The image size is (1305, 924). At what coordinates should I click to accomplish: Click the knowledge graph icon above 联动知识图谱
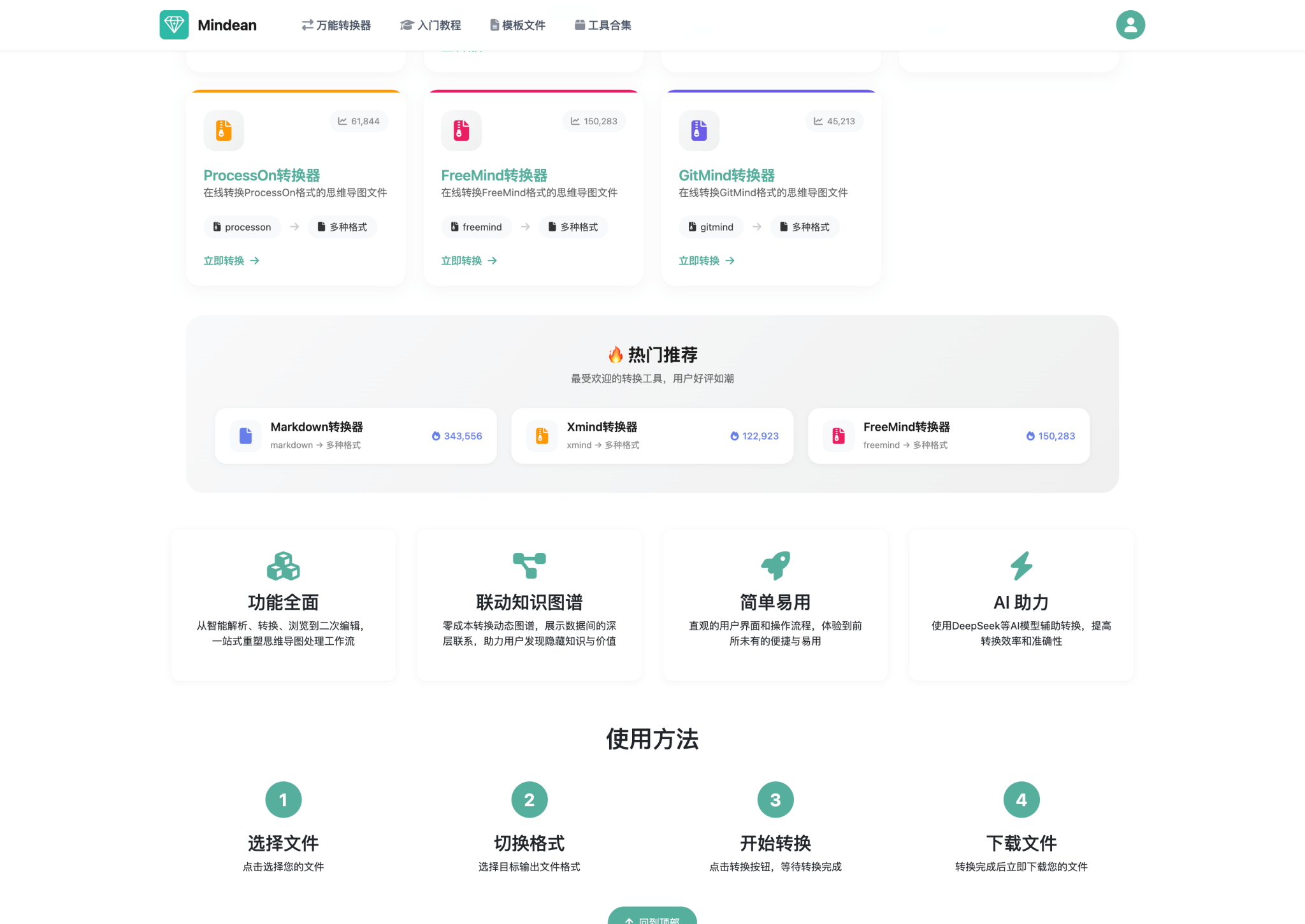click(x=529, y=566)
